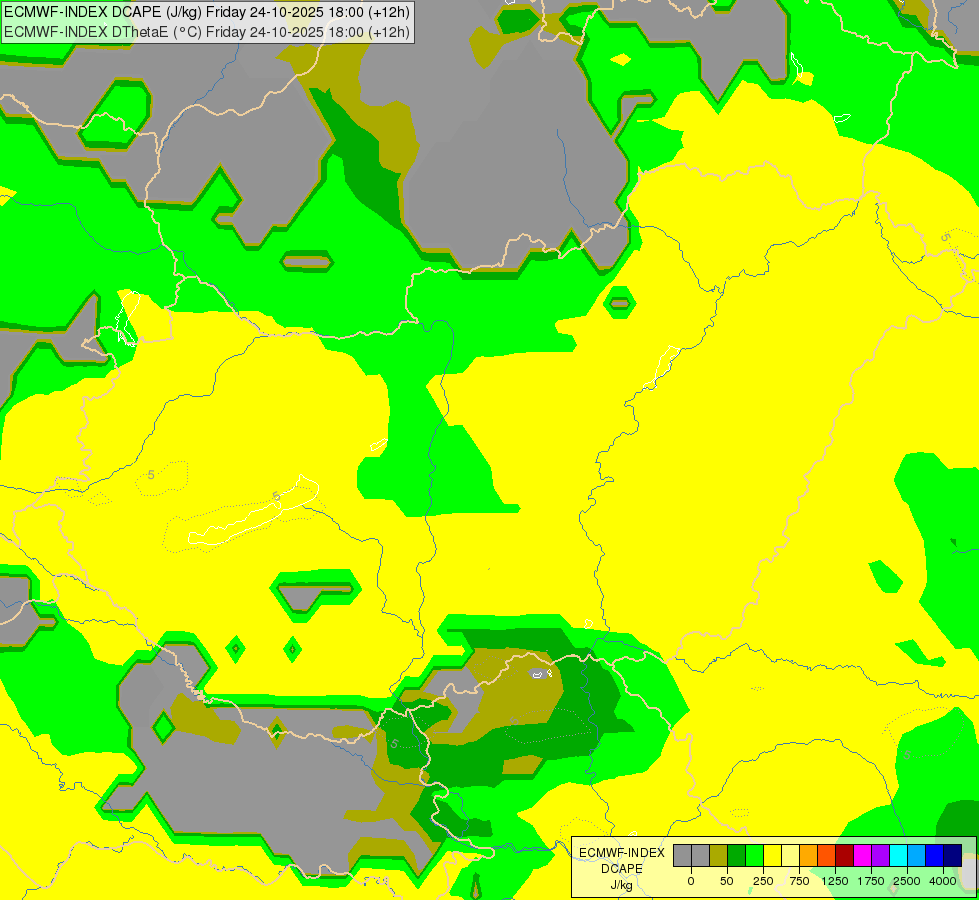This screenshot has height=900, width=979.
Task: Click the DCAPE label in the legend
Action: click(622, 869)
